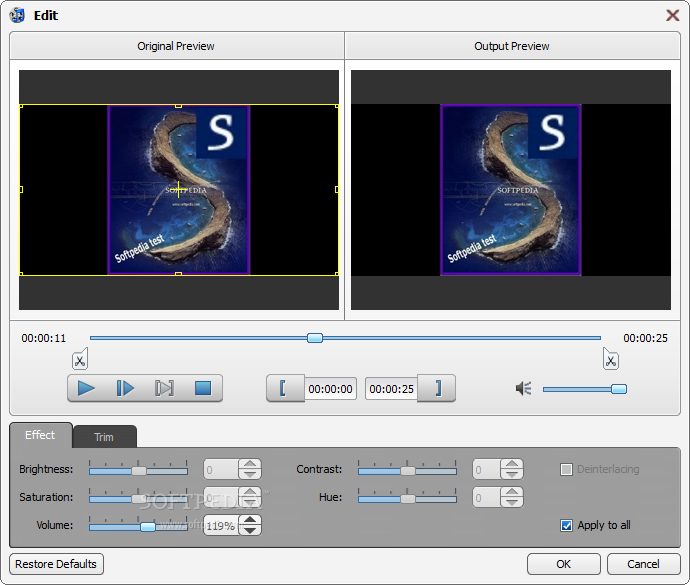Click the Play button
This screenshot has width=690, height=585.
coord(86,389)
